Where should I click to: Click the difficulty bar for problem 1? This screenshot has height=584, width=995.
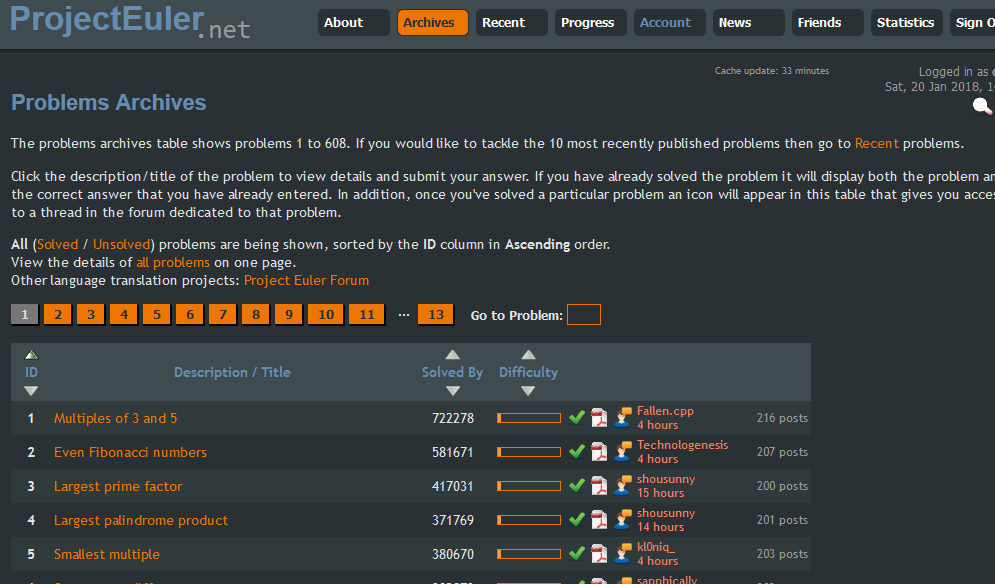[529, 418]
